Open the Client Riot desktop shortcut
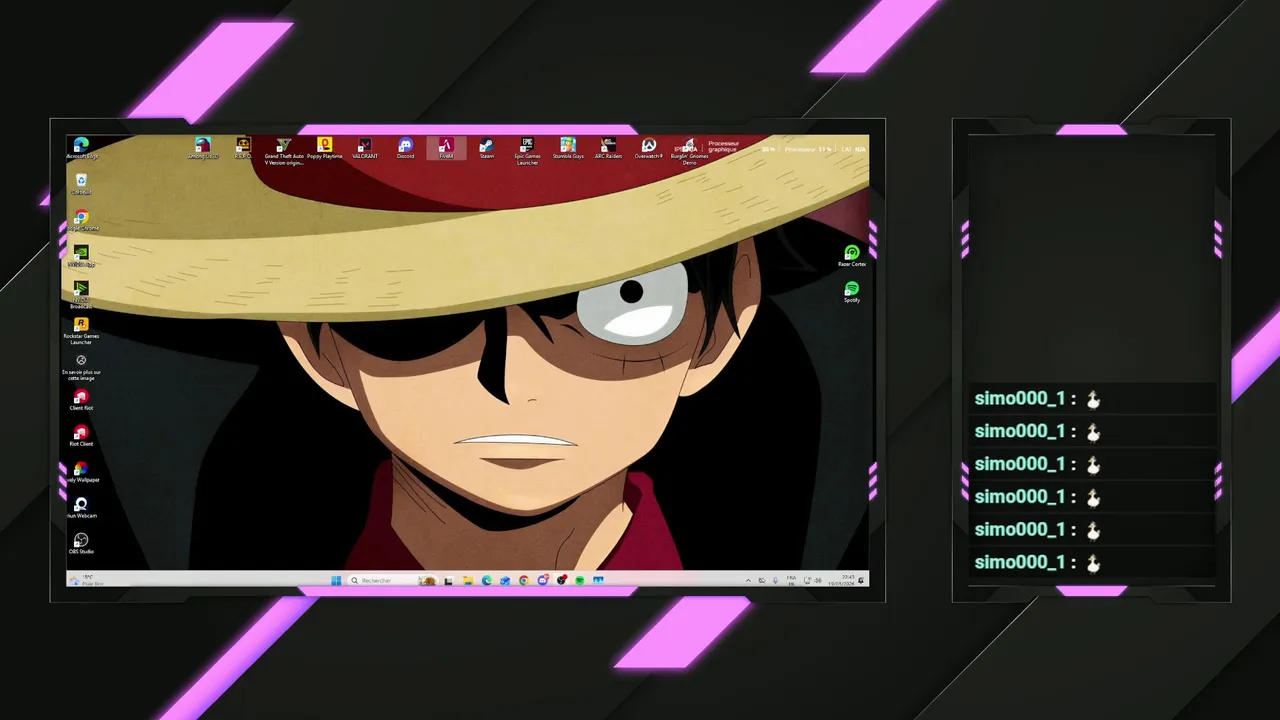Image resolution: width=1280 pixels, height=720 pixels. (x=82, y=400)
